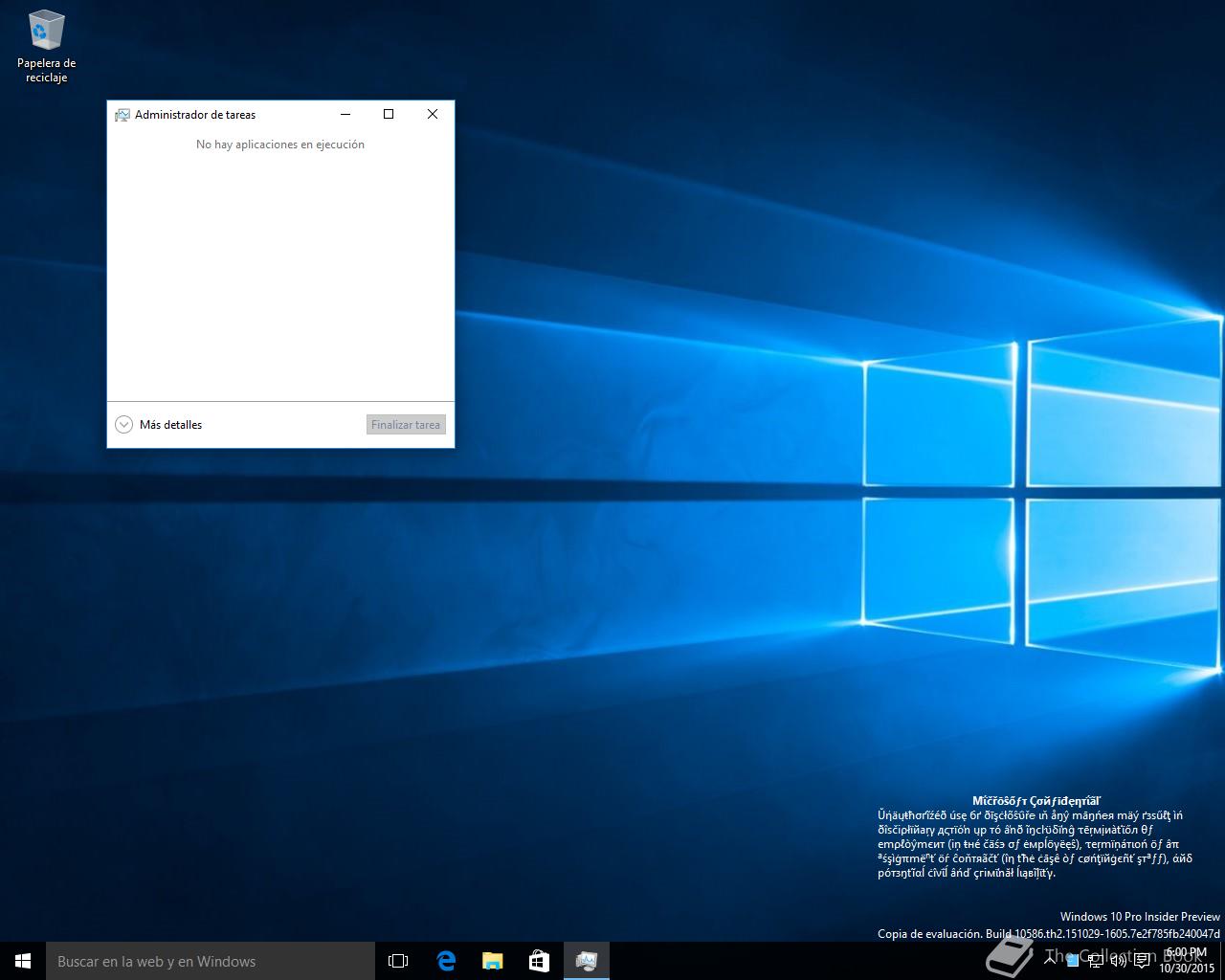Close the Administrador de tareas window

click(x=433, y=114)
